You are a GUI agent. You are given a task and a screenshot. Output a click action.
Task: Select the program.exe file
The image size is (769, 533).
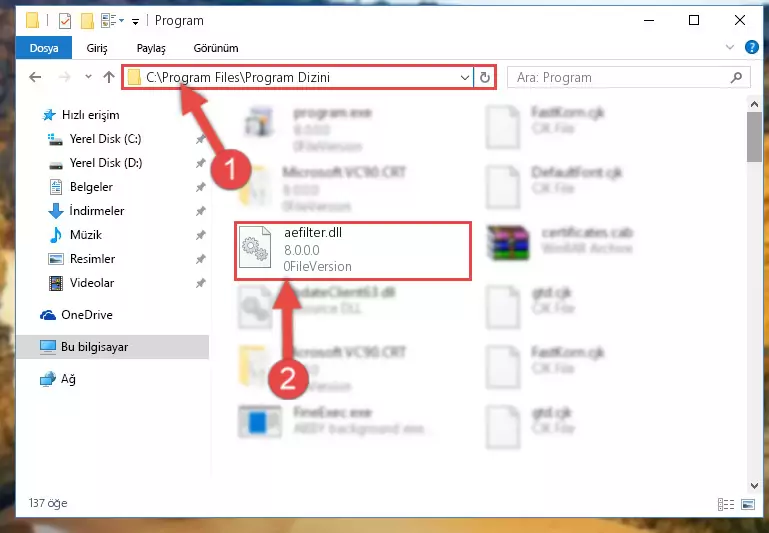click(309, 130)
